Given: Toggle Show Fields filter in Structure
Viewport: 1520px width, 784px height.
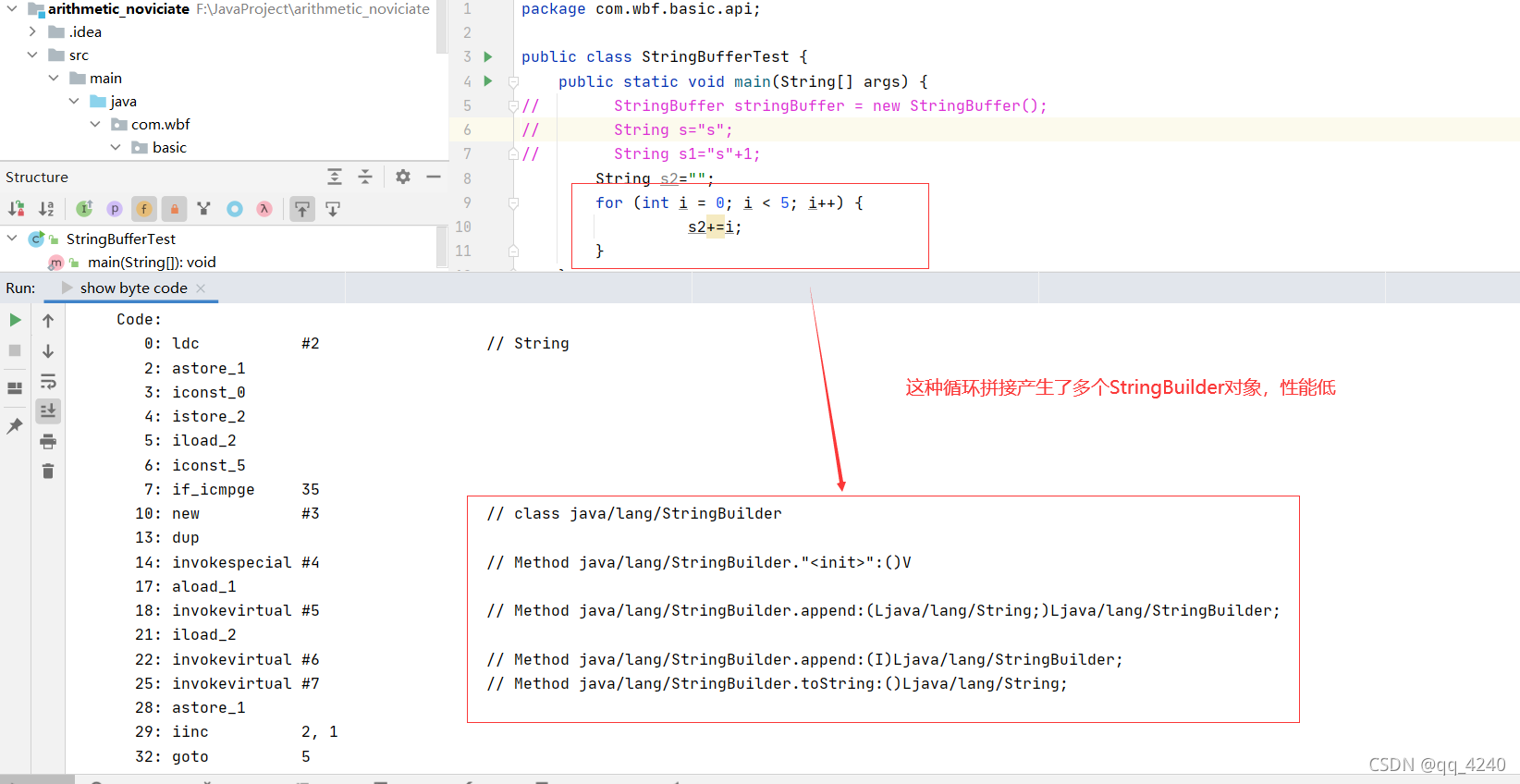Looking at the screenshot, I should [x=144, y=209].
